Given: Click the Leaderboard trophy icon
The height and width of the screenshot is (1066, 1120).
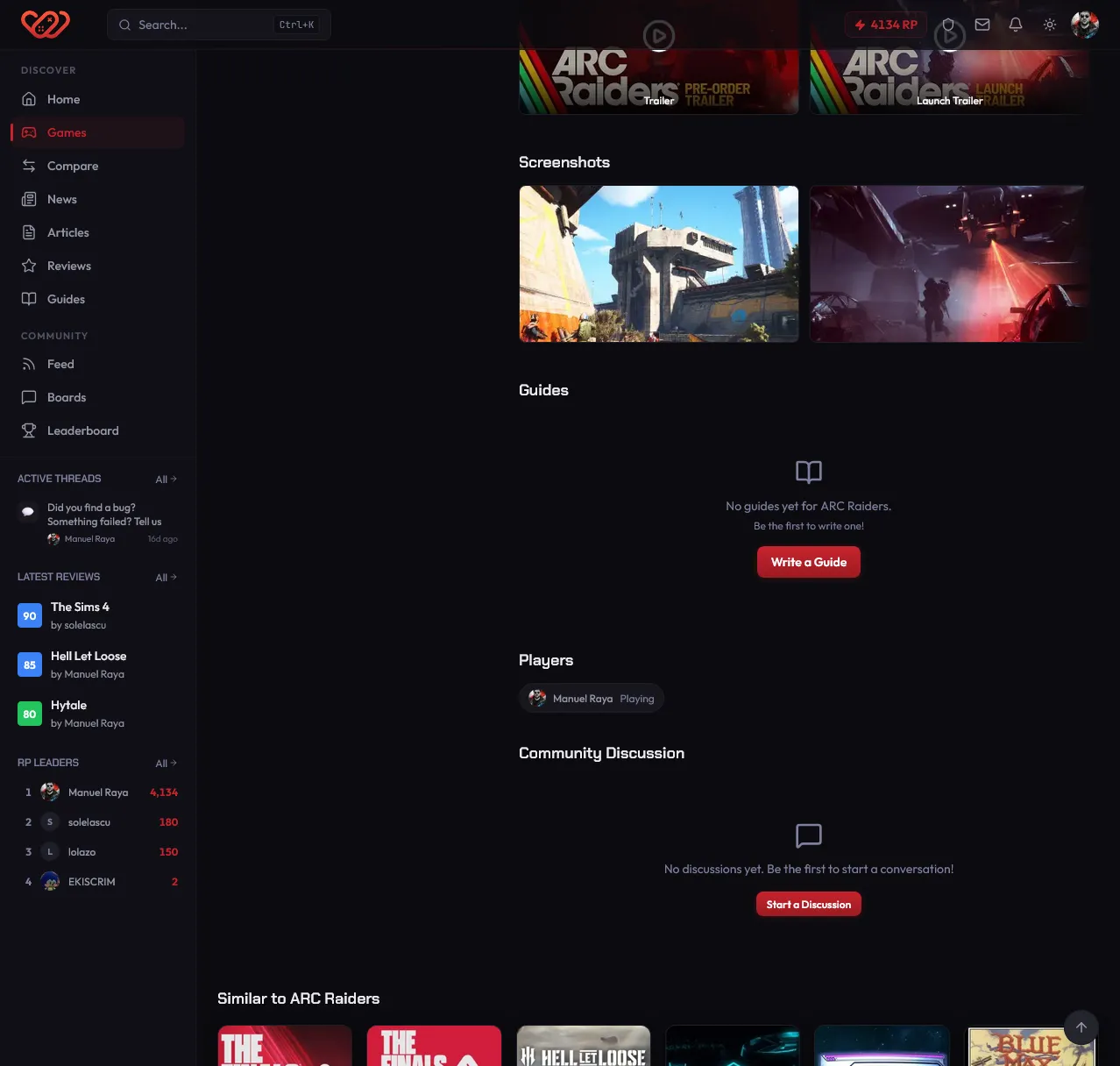Looking at the screenshot, I should (29, 430).
